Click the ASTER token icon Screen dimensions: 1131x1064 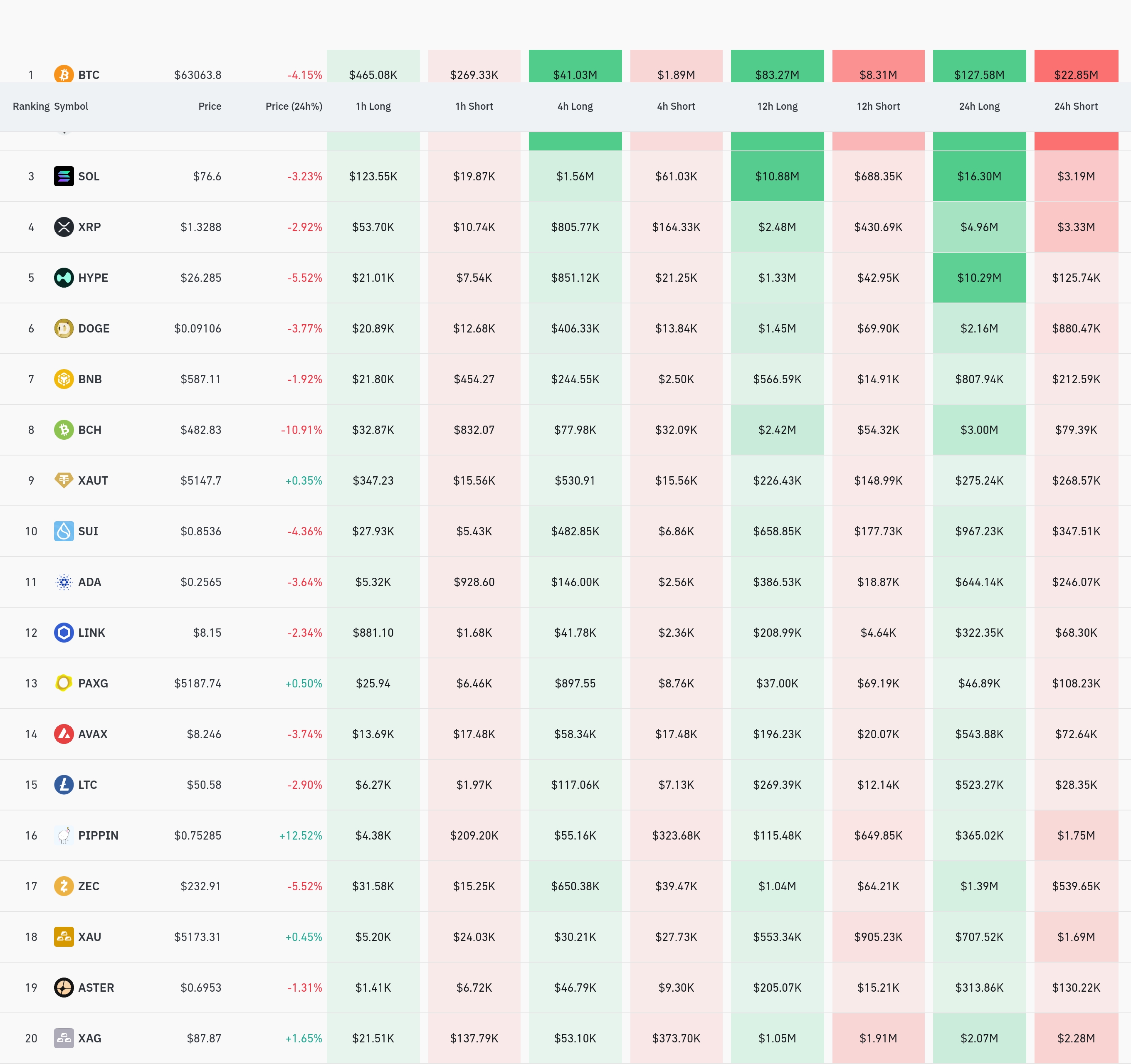pos(64,987)
